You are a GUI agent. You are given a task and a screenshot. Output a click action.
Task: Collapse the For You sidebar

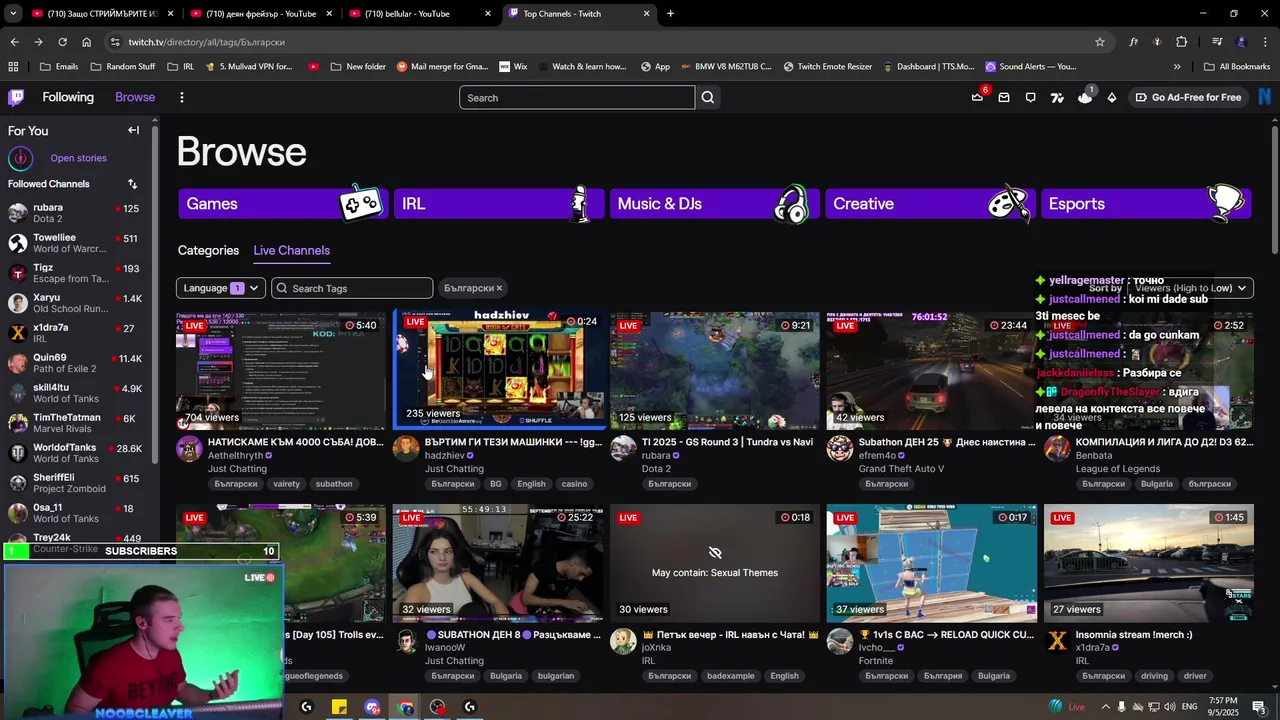pyautogui.click(x=133, y=130)
